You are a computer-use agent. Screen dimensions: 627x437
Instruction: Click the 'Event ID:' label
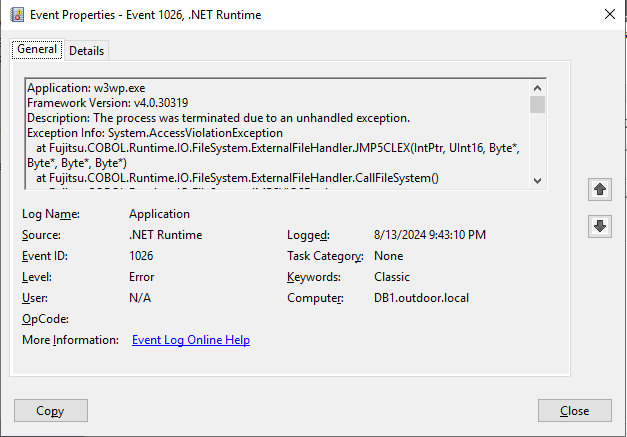pos(45,256)
